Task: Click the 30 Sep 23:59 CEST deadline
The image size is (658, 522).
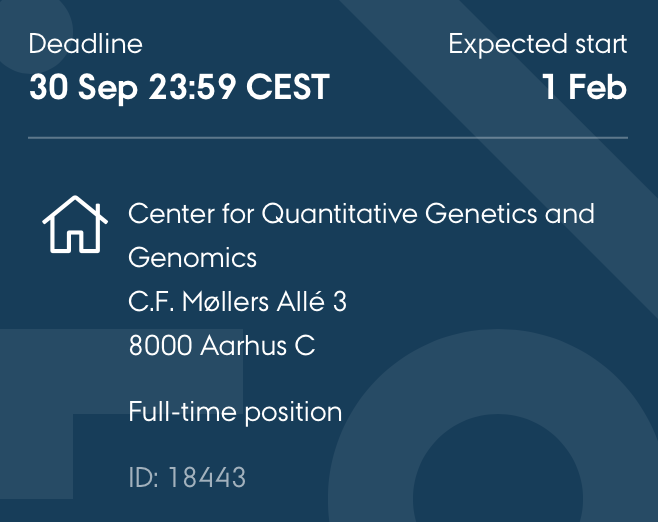Action: [180, 87]
